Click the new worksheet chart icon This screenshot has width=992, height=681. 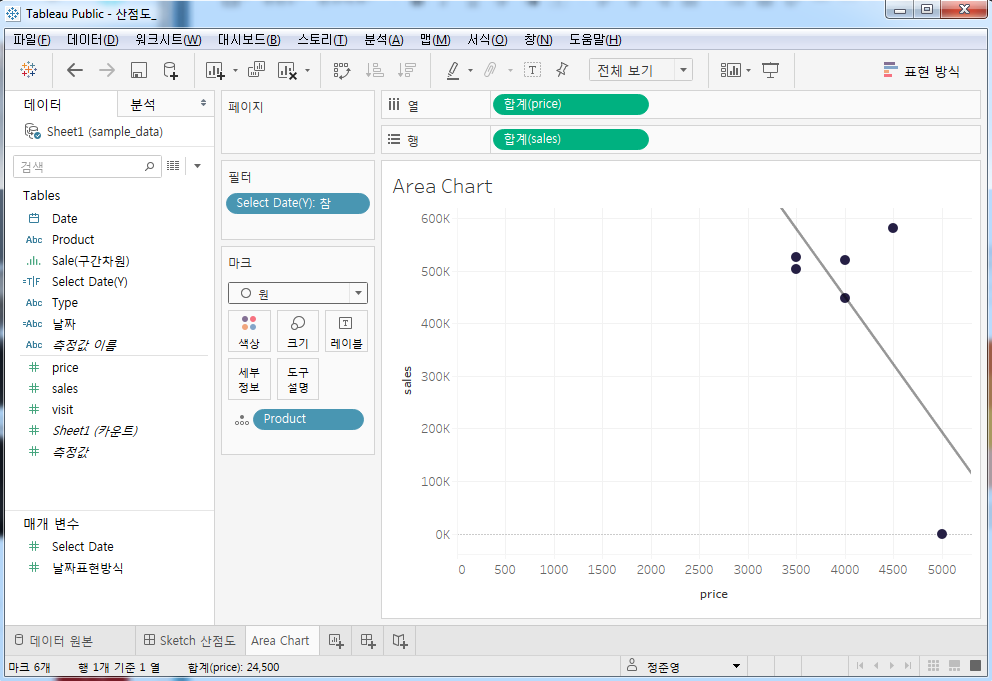click(215, 70)
